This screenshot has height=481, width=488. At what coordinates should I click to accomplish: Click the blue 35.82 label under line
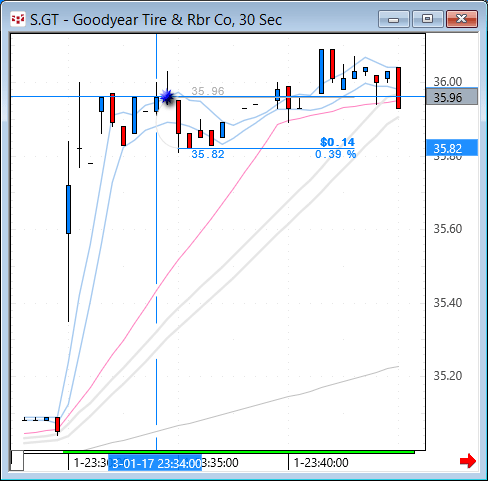208,154
